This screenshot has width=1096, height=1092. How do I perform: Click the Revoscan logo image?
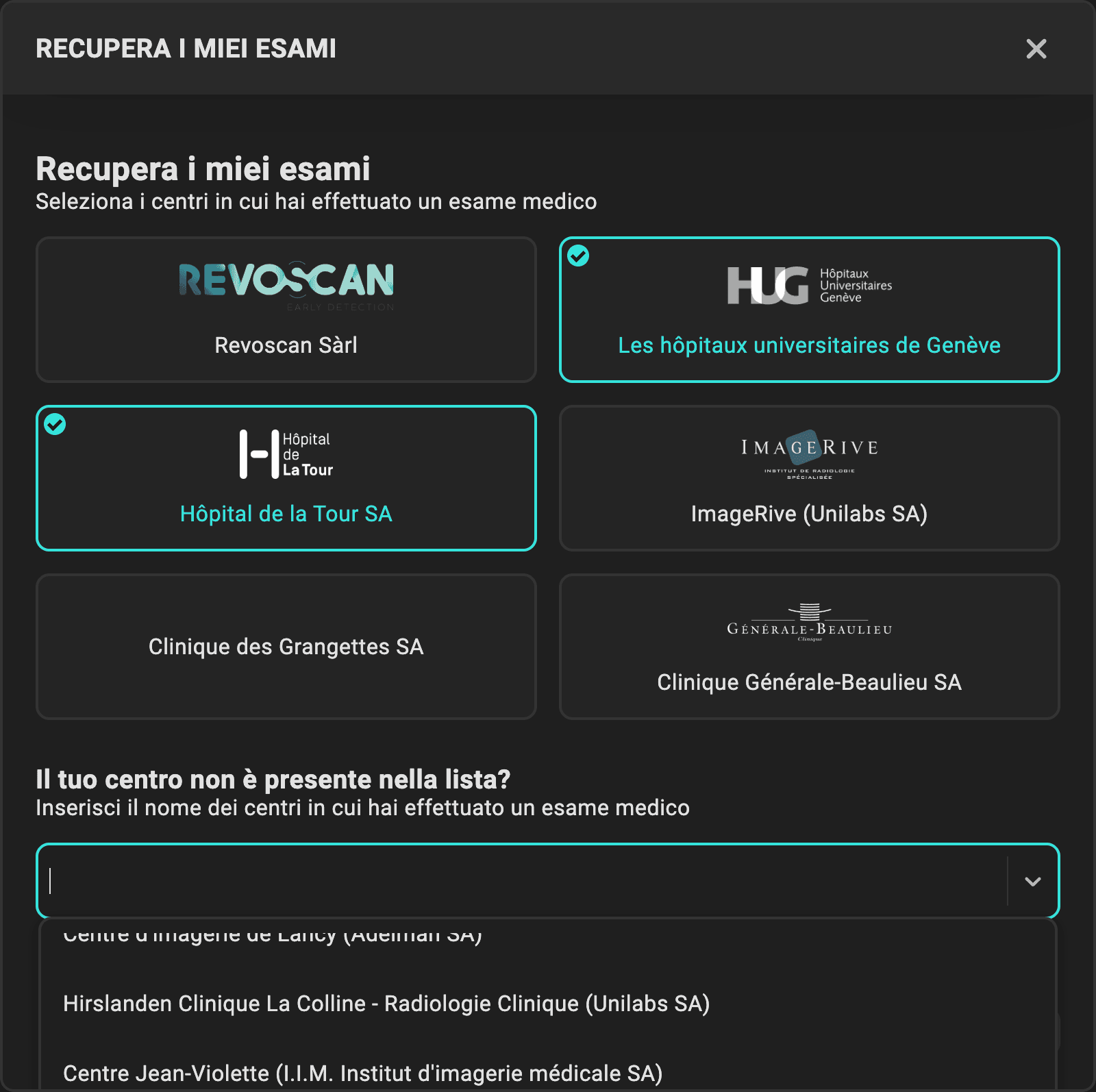click(286, 286)
